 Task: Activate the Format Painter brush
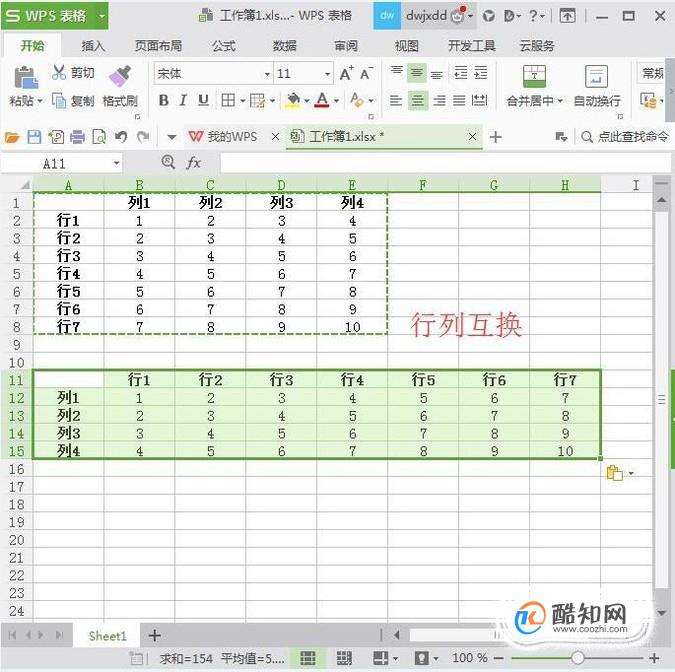[120, 76]
